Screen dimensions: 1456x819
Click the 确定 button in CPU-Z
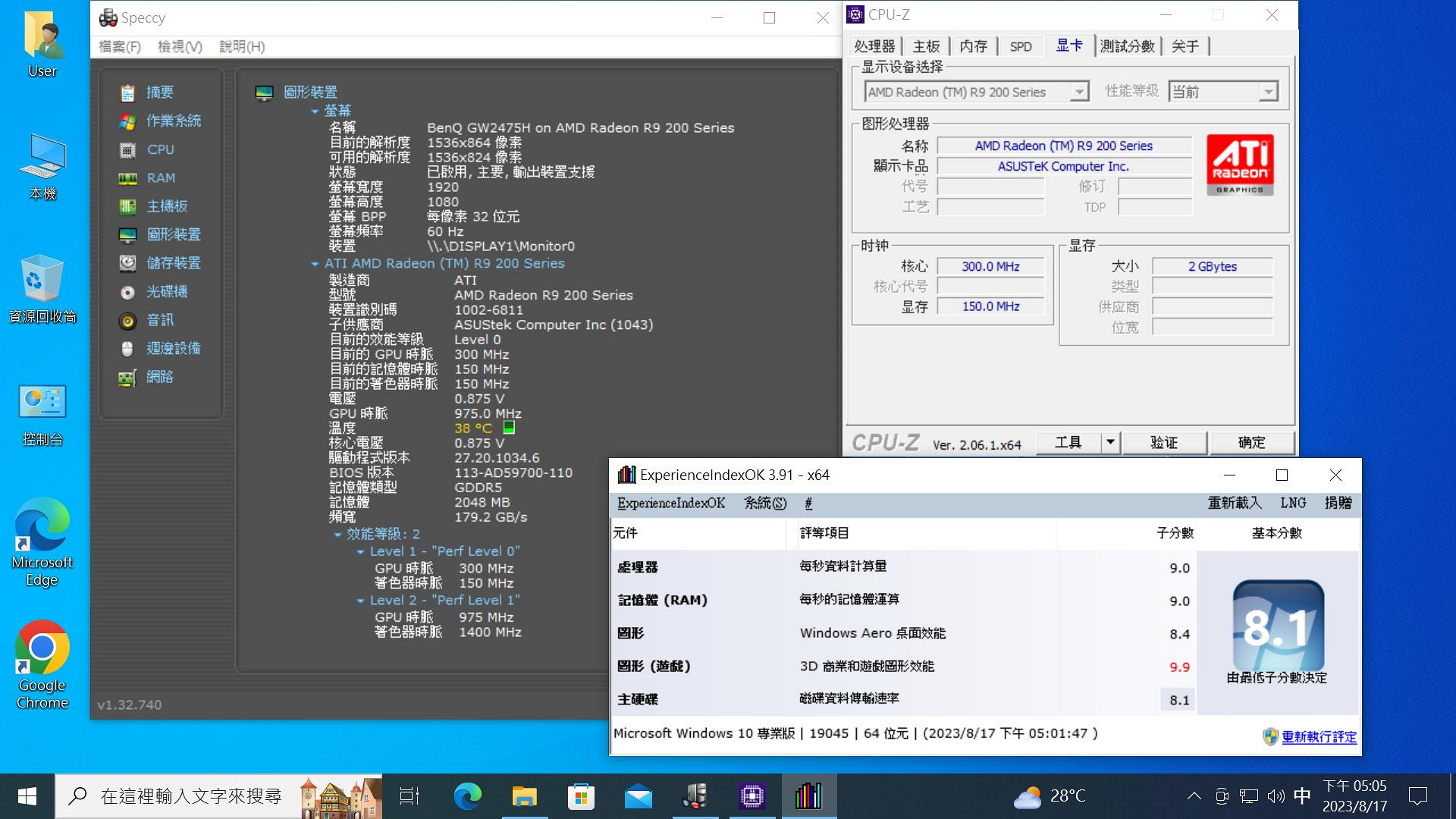(1251, 442)
